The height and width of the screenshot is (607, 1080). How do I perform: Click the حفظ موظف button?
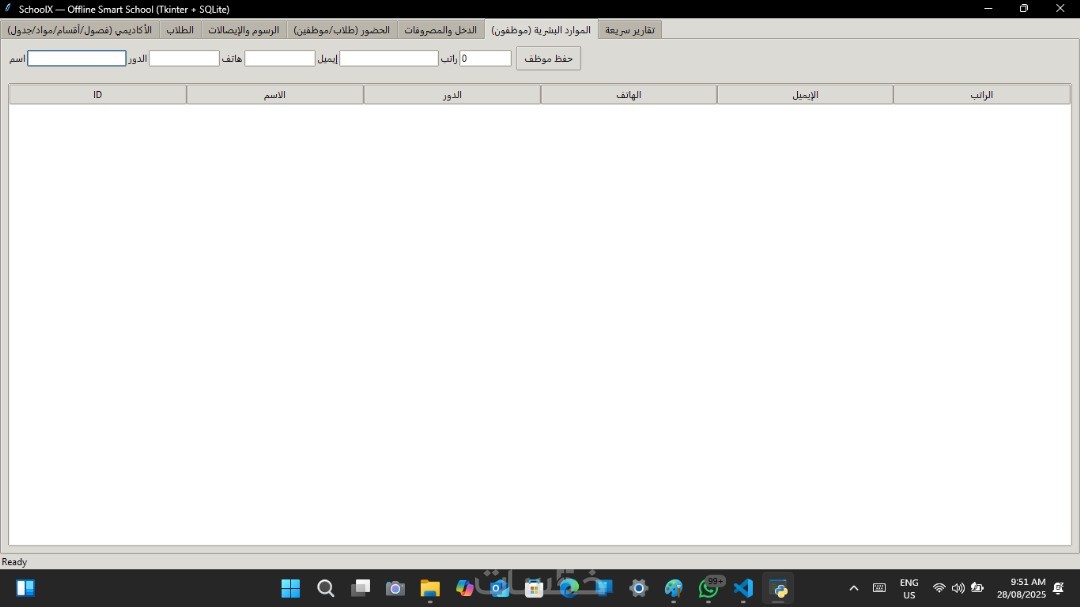[x=548, y=59]
